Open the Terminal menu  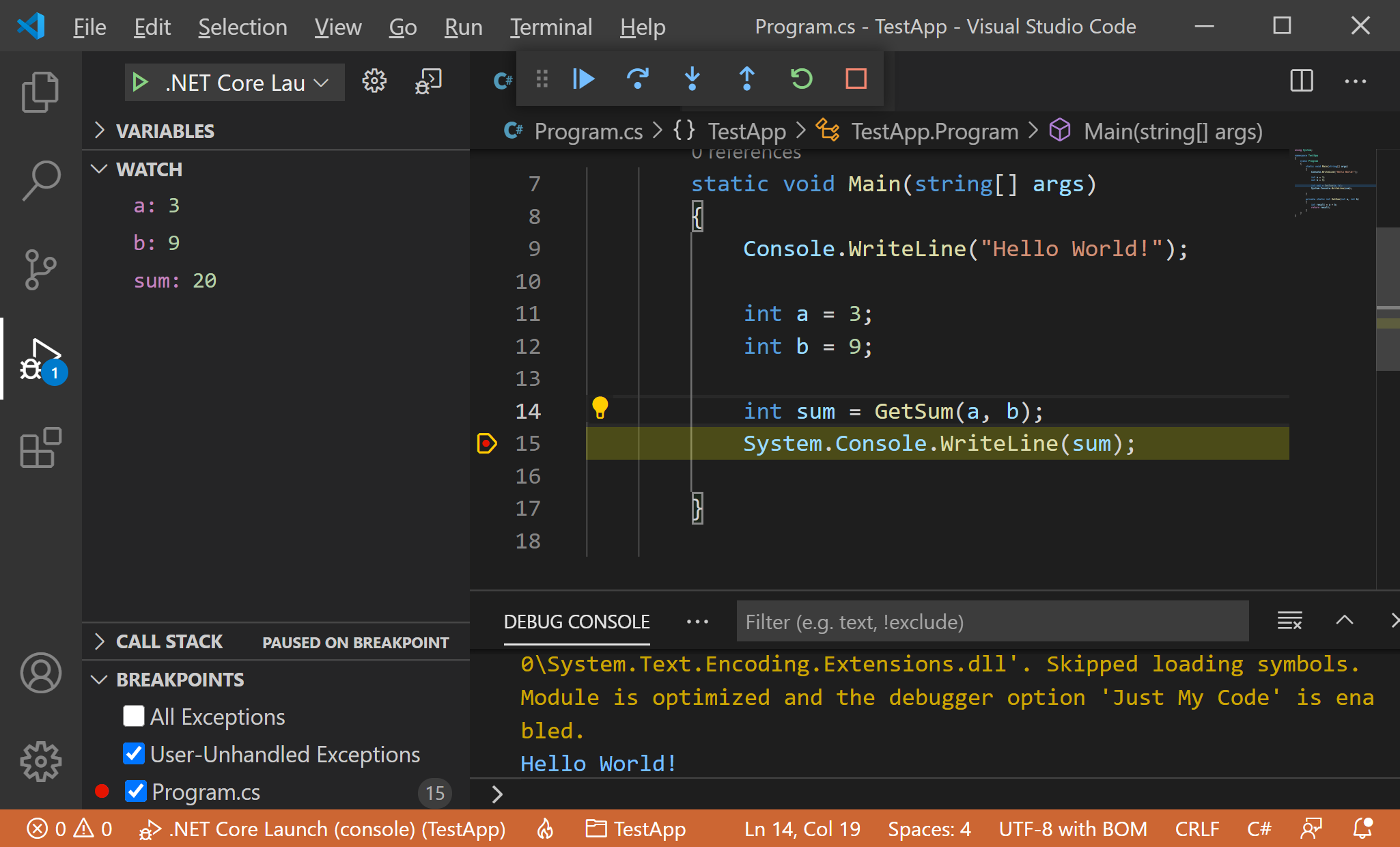(550, 27)
